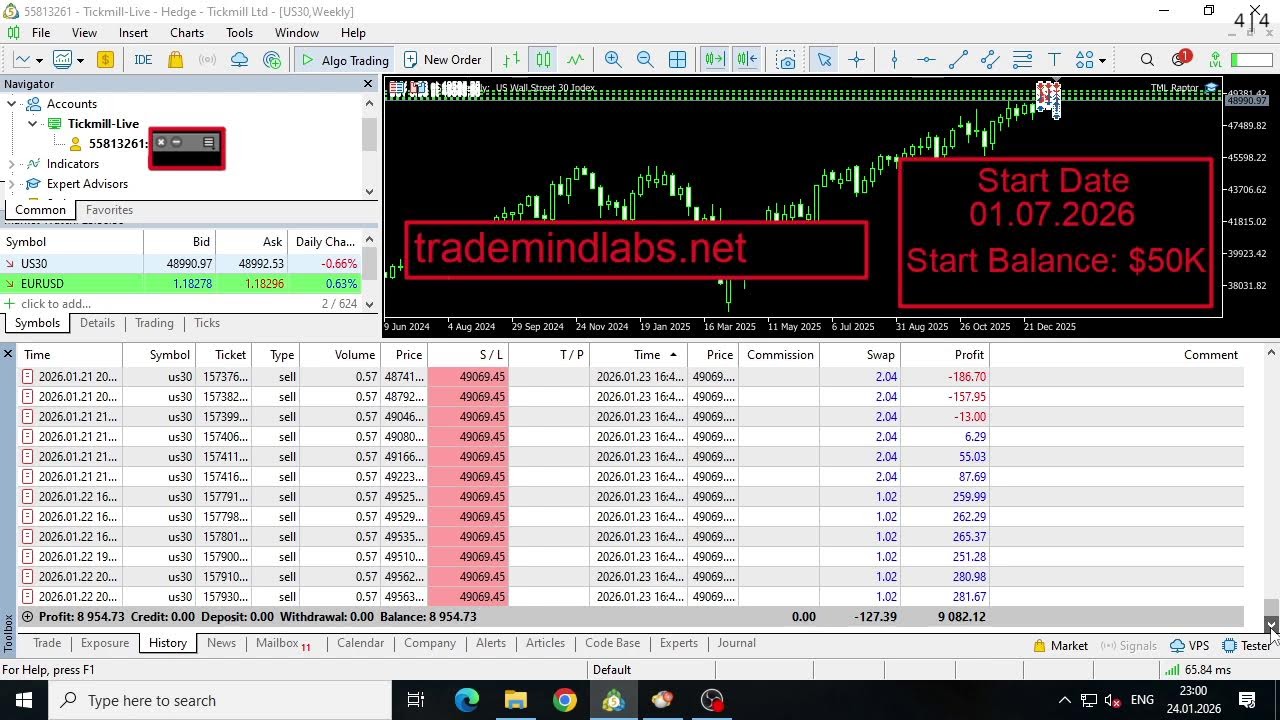Open VPS button in bottom bar
The width and height of the screenshot is (1280, 720).
1189,646
